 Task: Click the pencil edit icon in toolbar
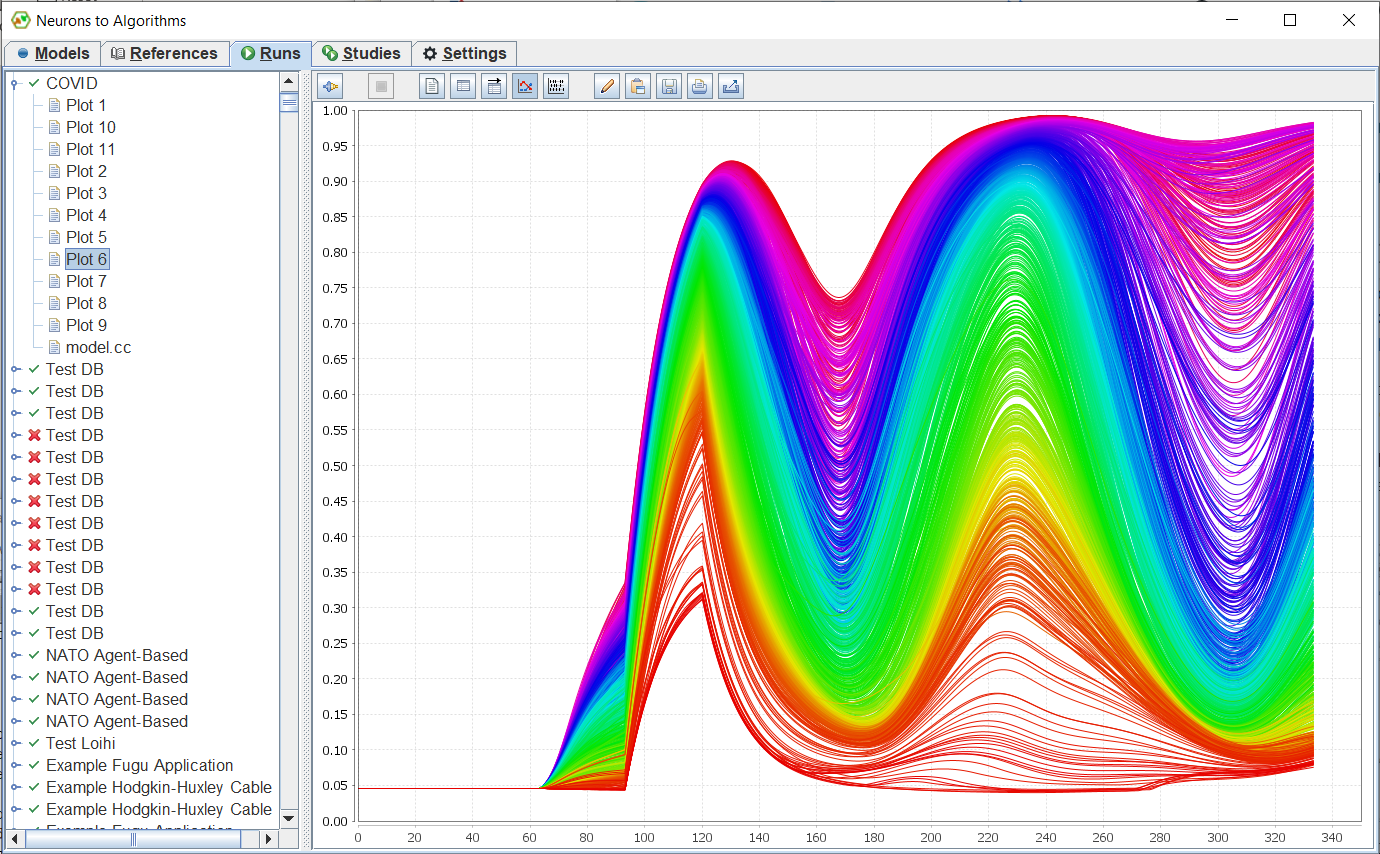(x=606, y=86)
